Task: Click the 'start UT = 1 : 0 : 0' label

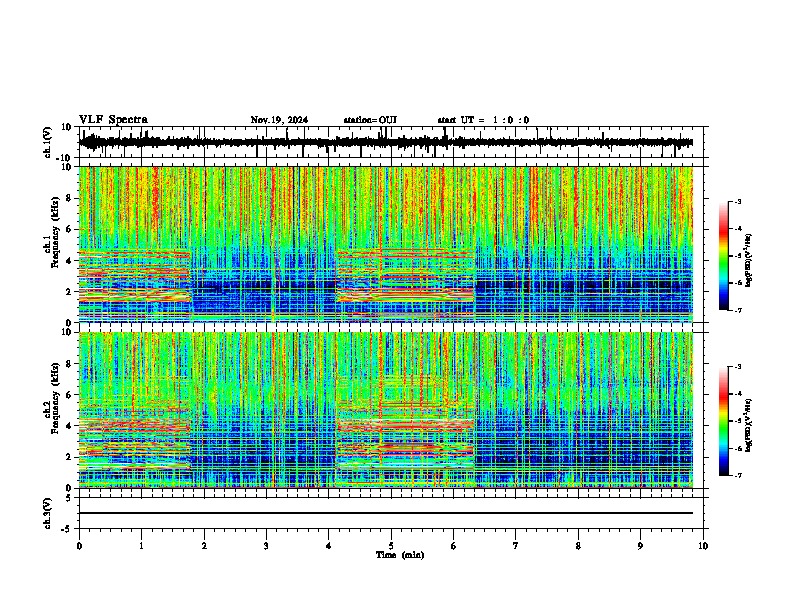Action: (x=483, y=120)
